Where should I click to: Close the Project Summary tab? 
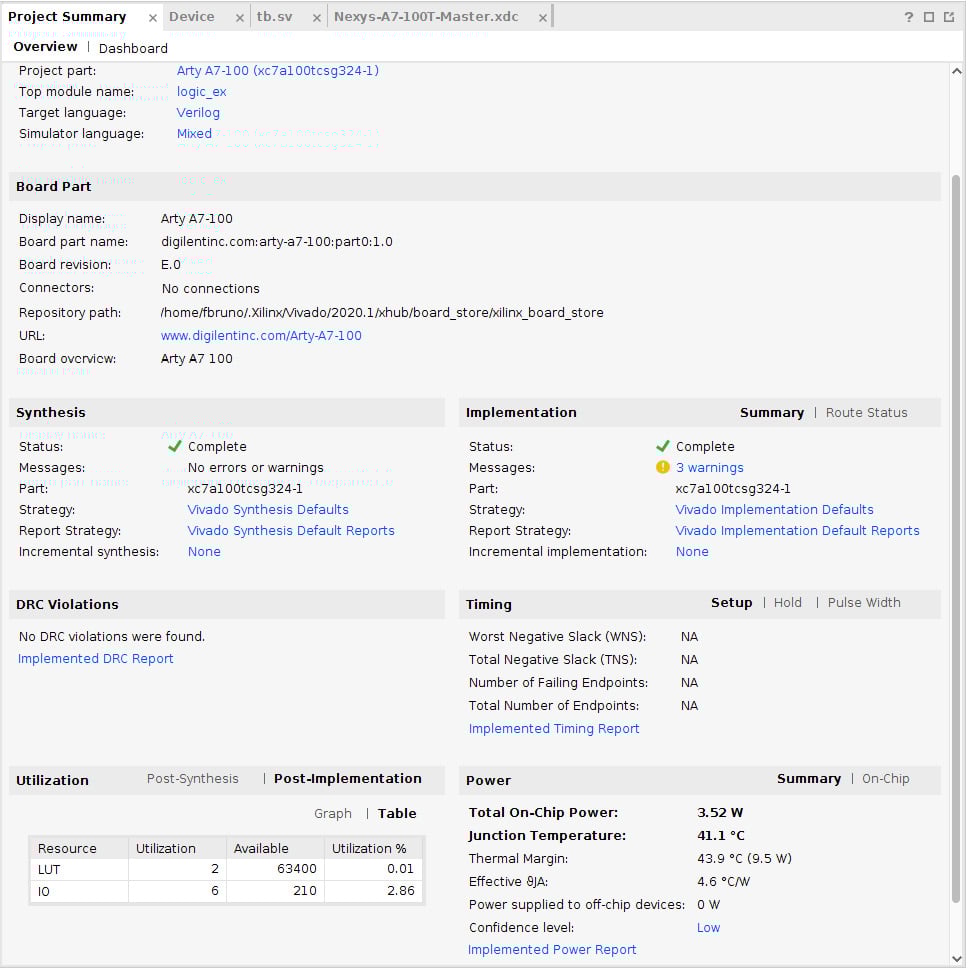click(153, 18)
